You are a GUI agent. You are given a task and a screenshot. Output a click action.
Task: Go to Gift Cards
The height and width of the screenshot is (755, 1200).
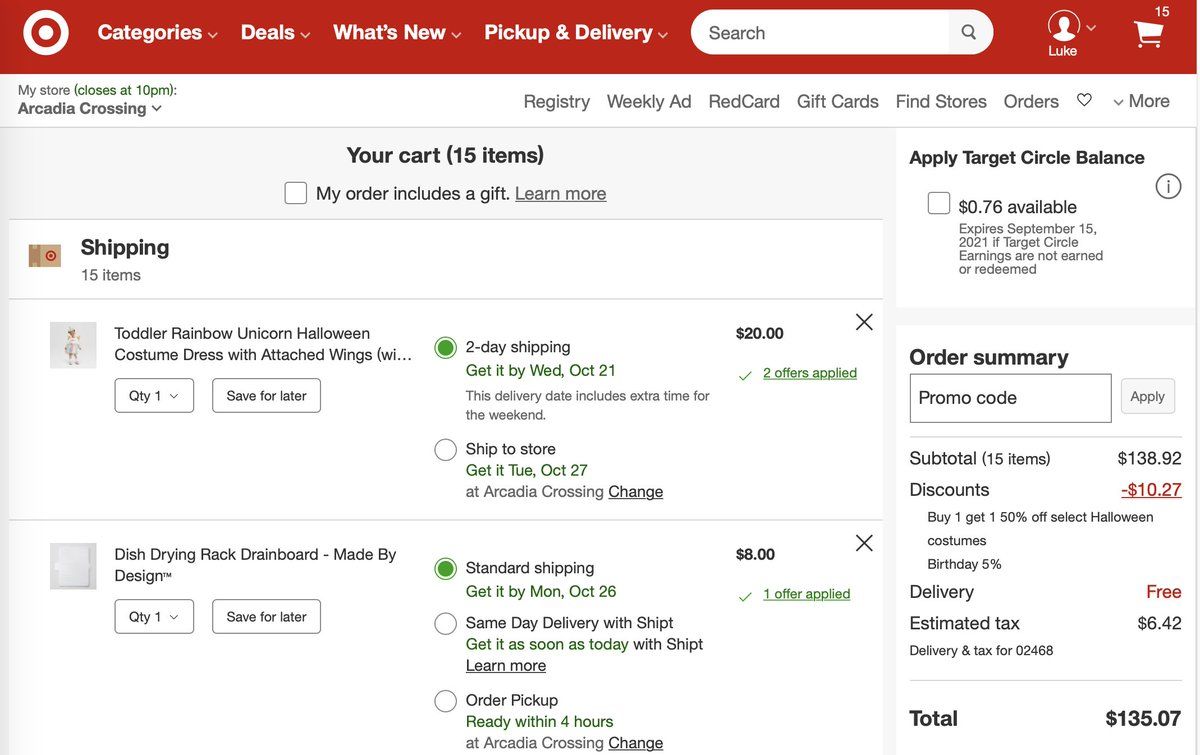tap(837, 101)
